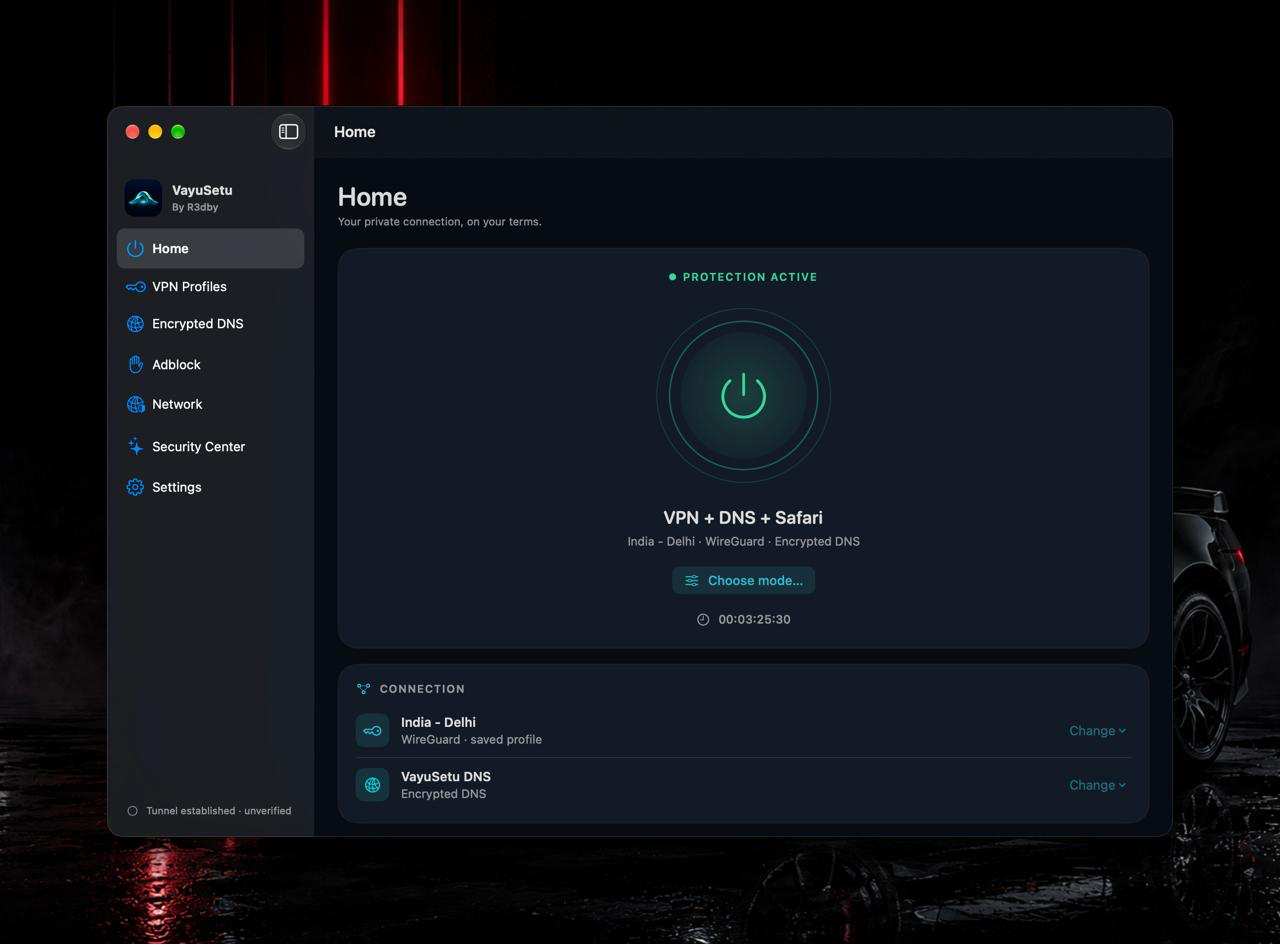Click the Choose mode sliders icon

pos(692,581)
